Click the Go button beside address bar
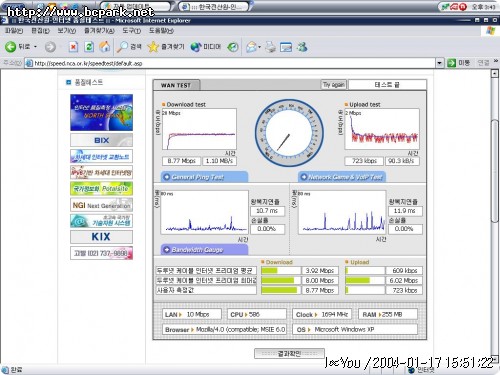The width and height of the screenshot is (500, 375). pyautogui.click(x=459, y=63)
